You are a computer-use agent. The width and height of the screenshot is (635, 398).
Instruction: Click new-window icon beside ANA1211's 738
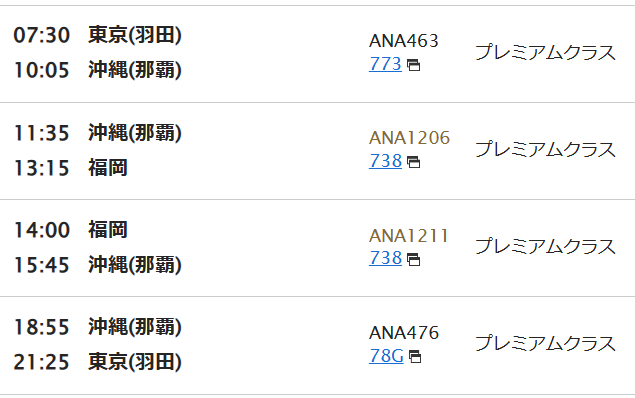[413, 260]
